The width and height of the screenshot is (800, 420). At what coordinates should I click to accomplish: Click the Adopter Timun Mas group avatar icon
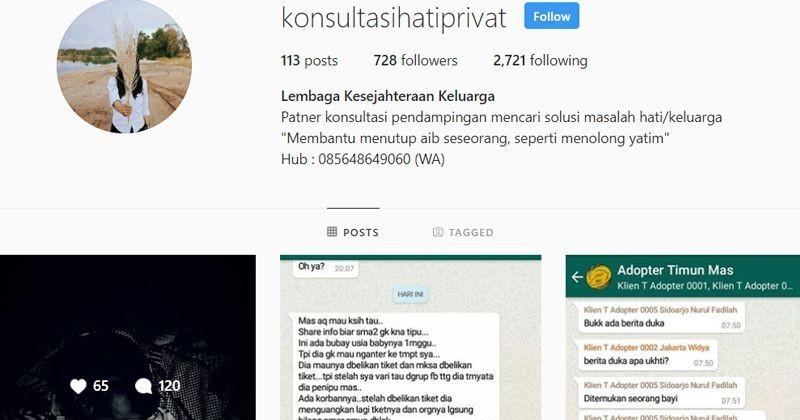599,278
